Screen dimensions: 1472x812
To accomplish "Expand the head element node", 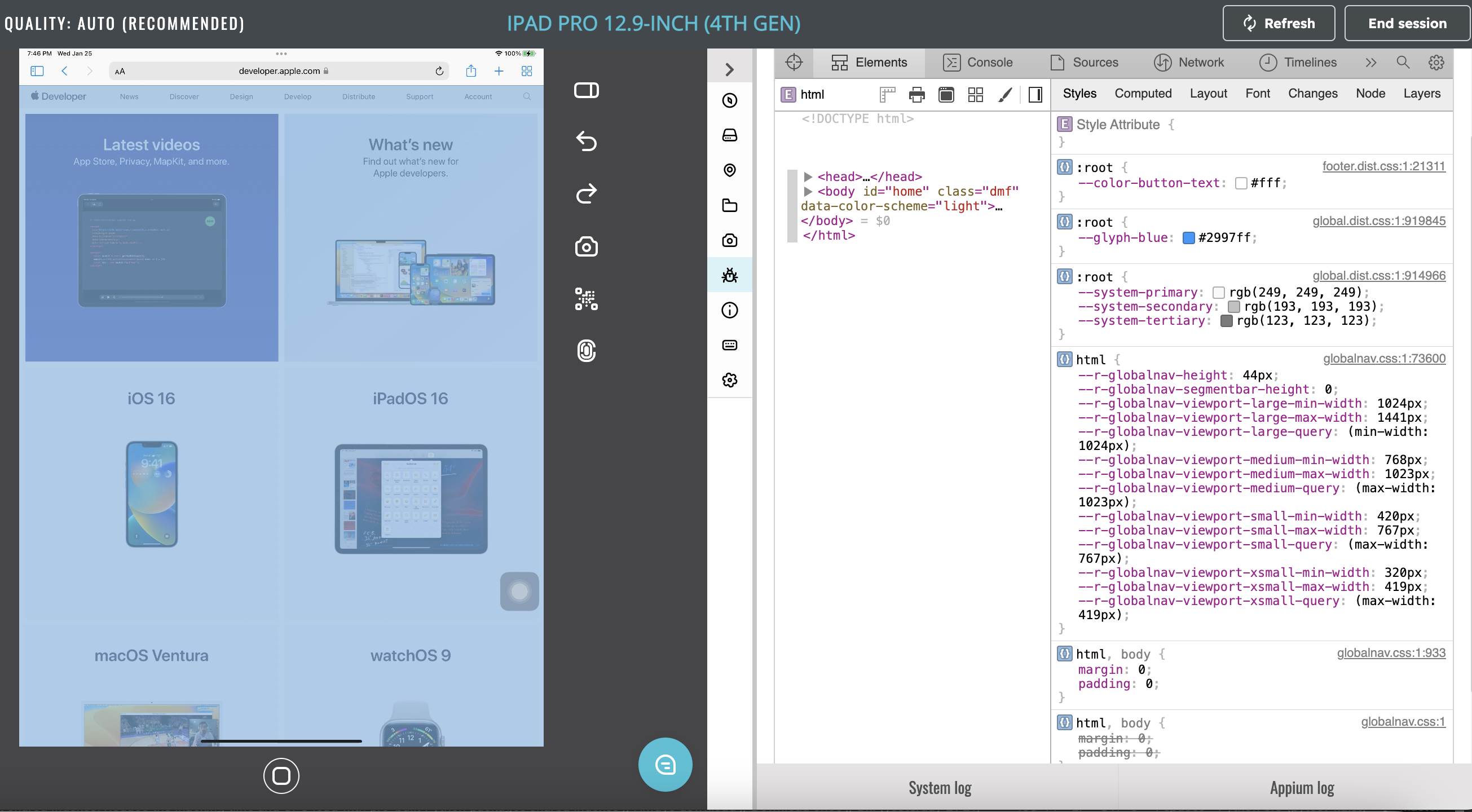I will pos(808,176).
